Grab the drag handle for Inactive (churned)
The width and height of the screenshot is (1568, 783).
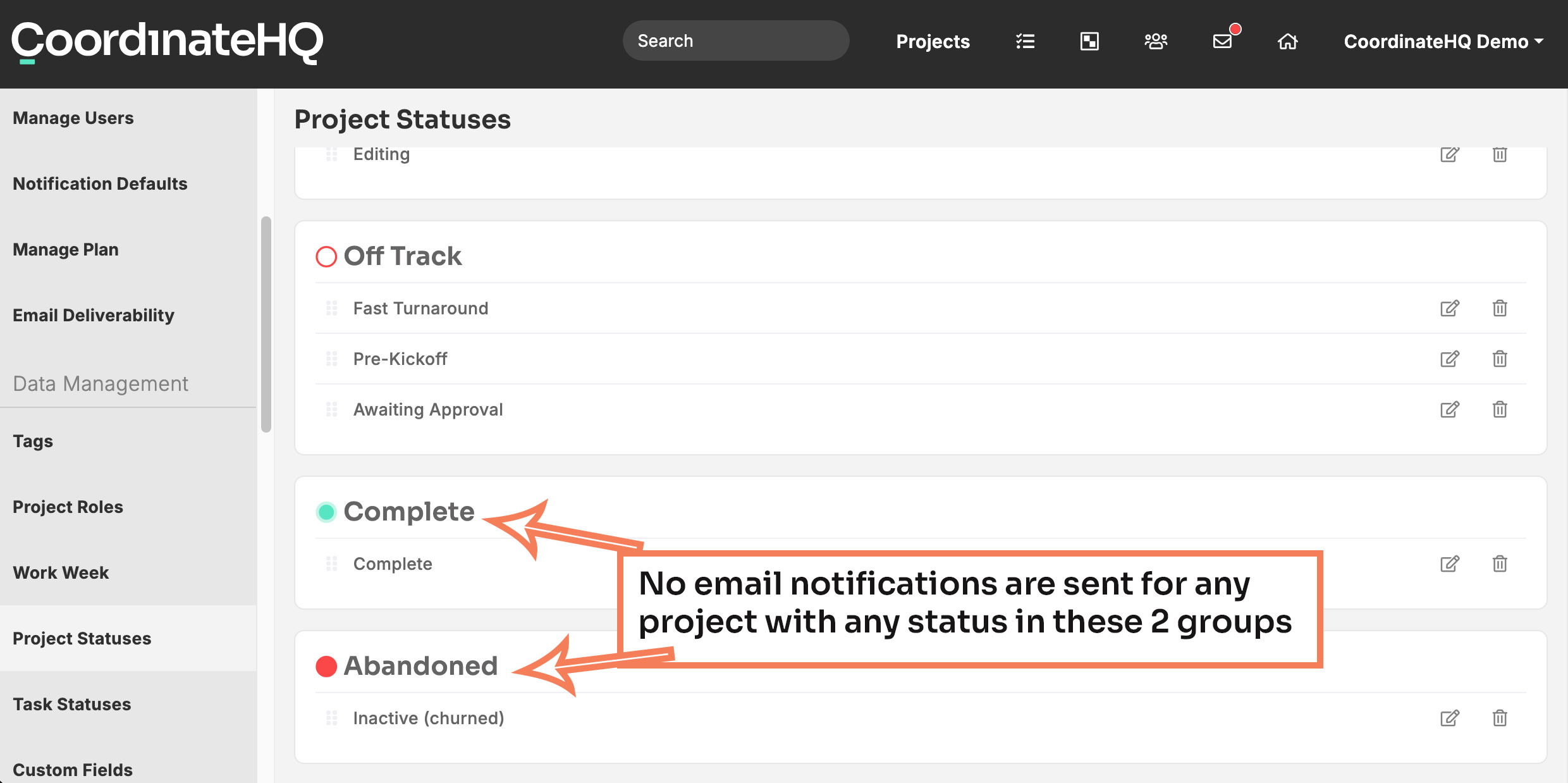pos(331,718)
